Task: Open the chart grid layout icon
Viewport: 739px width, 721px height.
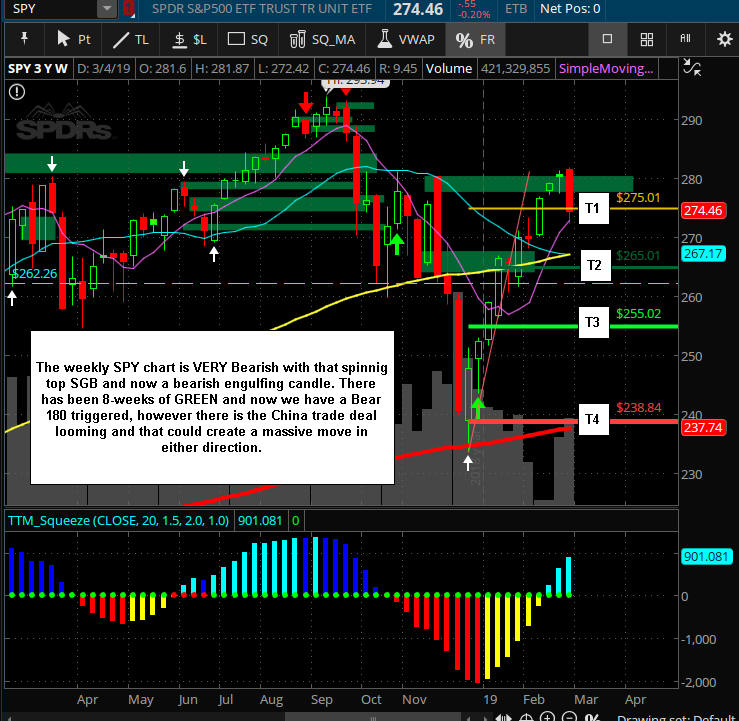Action: pyautogui.click(x=647, y=40)
